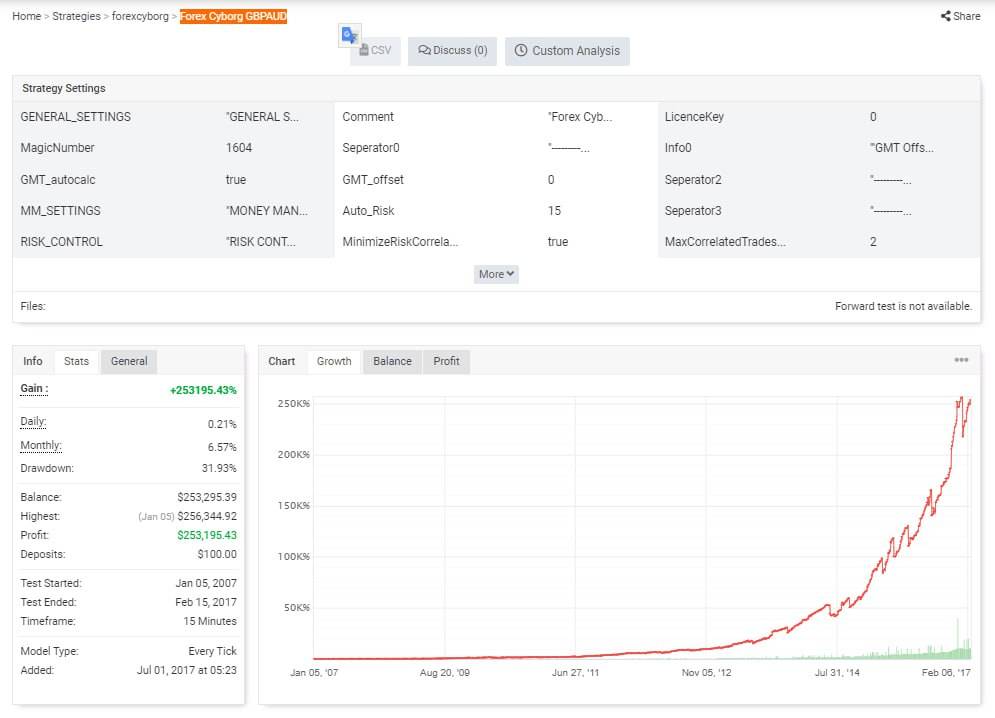Show the Profit chart tab
995x718 pixels.
(x=446, y=361)
